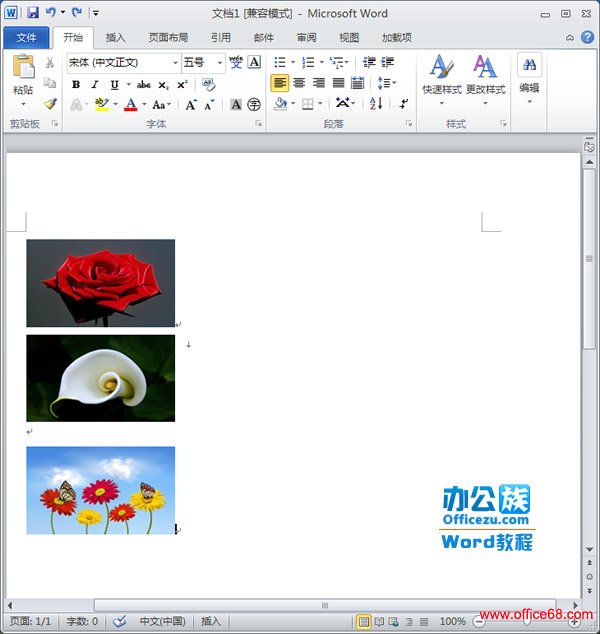
Task: Click the enclosed character (字) icon
Action: (254, 105)
